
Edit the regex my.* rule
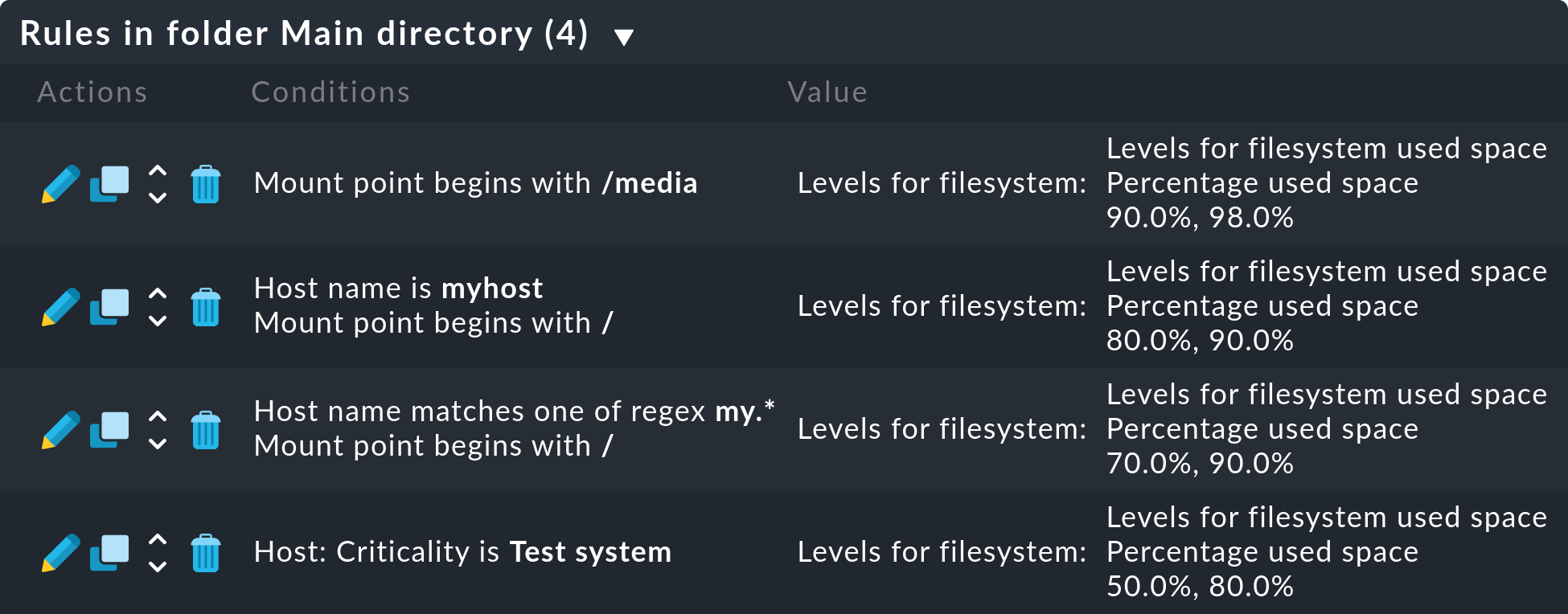(x=60, y=430)
